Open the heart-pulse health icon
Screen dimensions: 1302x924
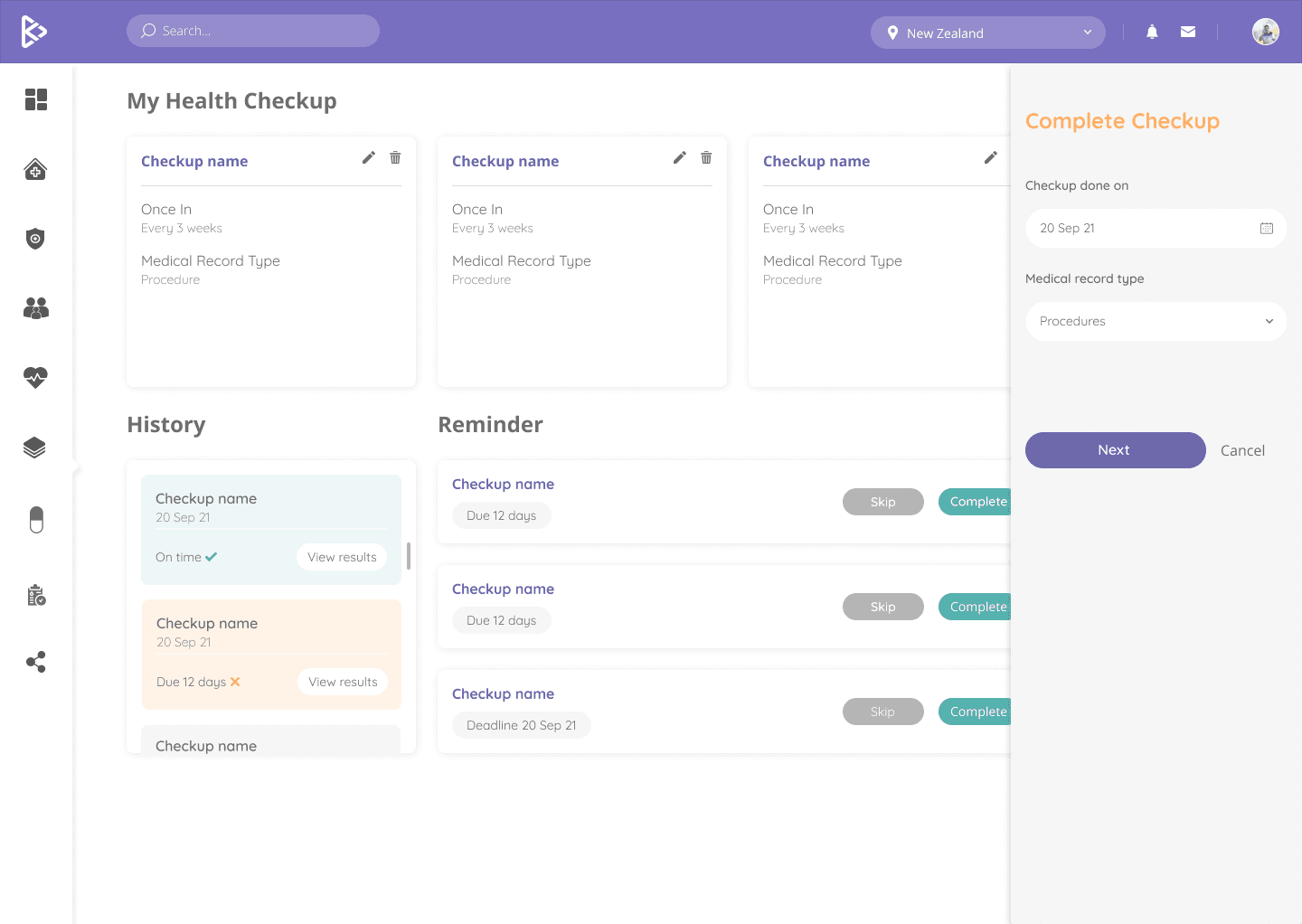[x=35, y=378]
